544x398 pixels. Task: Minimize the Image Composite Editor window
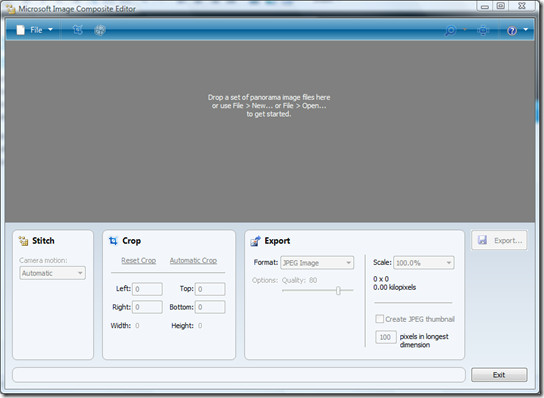click(485, 6)
